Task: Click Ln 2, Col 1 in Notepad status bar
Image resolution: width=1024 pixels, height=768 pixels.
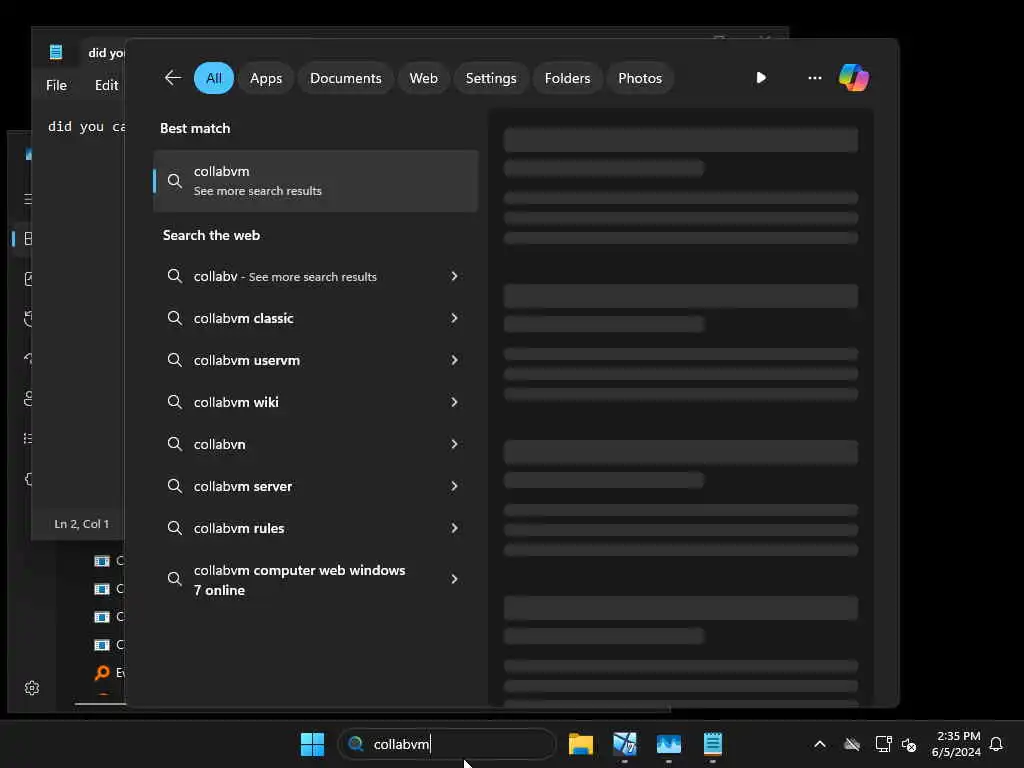Action: coord(82,524)
